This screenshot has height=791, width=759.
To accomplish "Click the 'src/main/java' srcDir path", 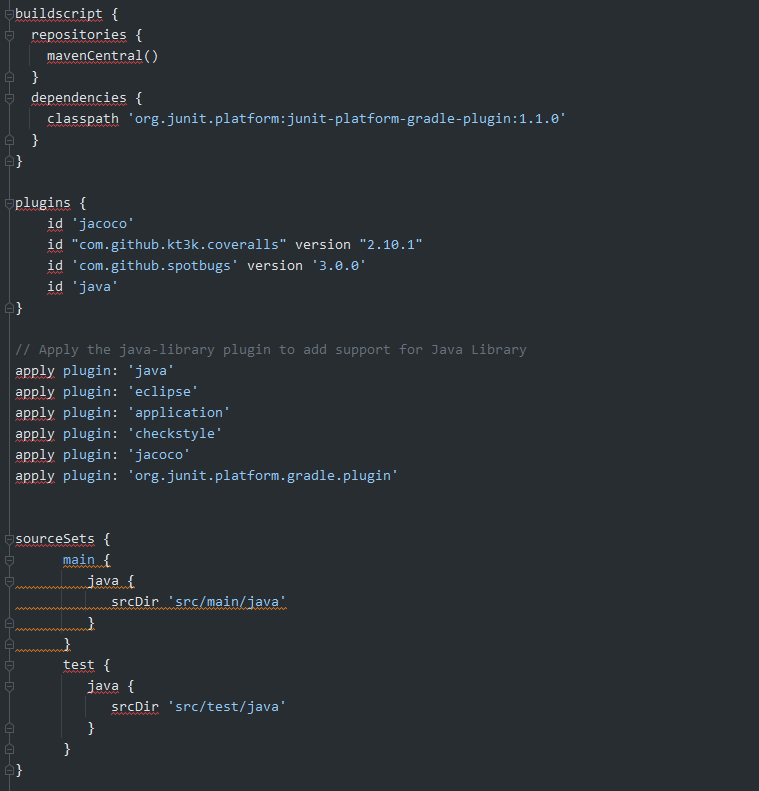I will tap(227, 602).
